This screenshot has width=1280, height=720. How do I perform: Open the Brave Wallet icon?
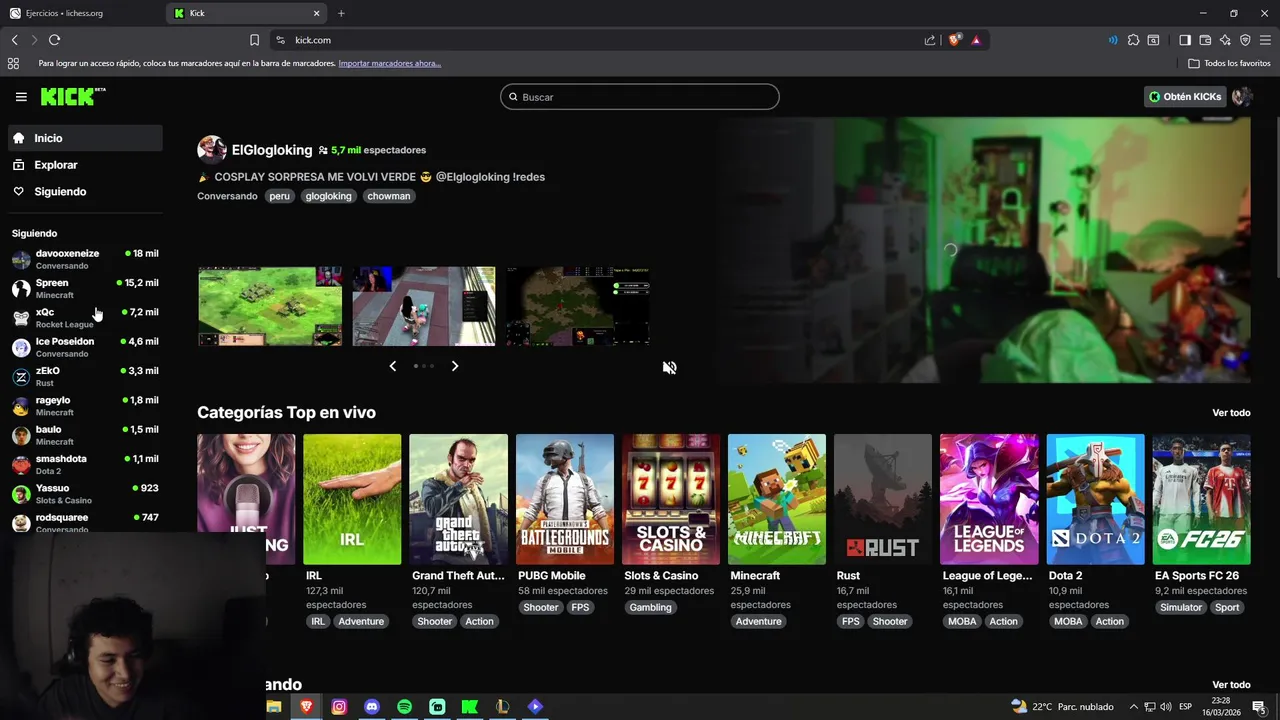[1205, 40]
